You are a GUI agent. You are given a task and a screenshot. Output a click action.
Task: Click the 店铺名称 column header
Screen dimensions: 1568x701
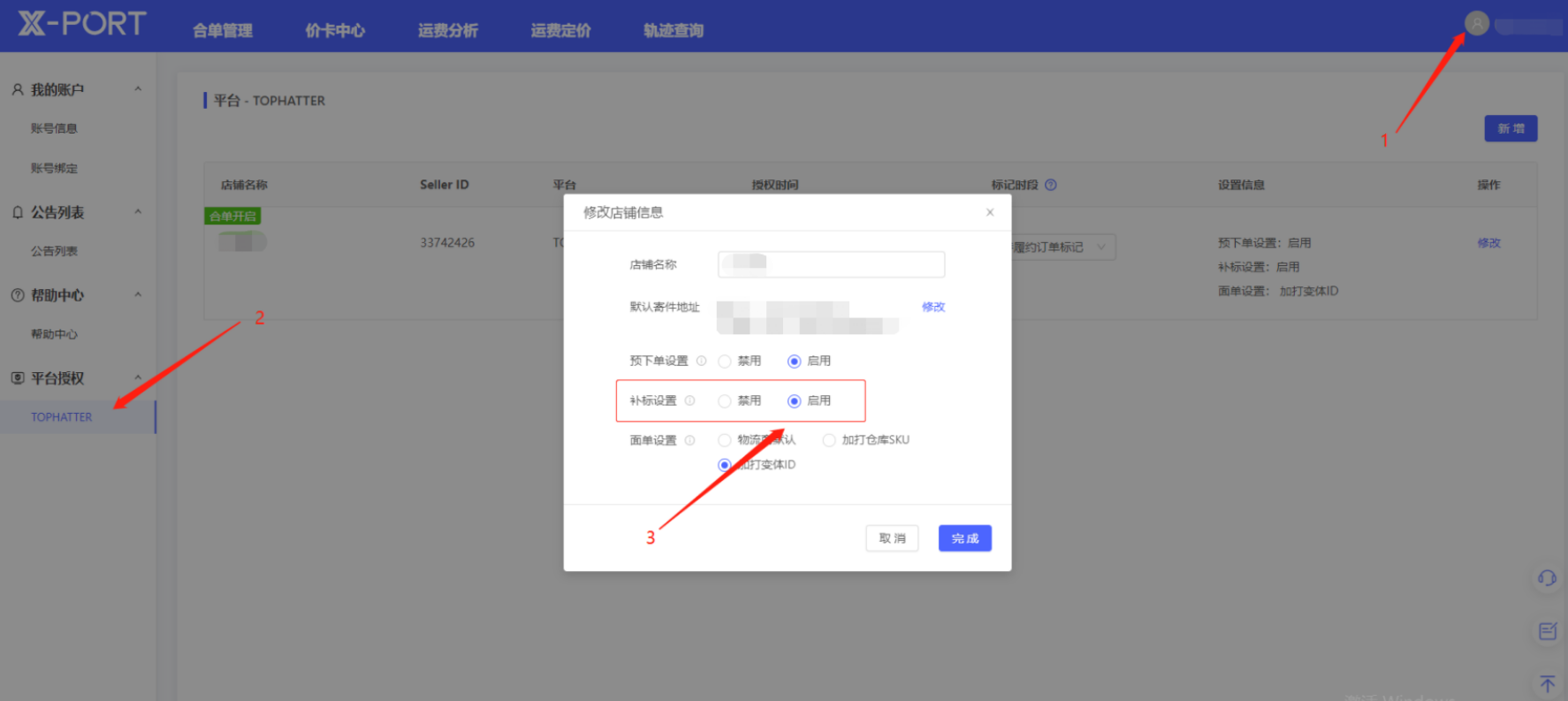pyautogui.click(x=244, y=185)
